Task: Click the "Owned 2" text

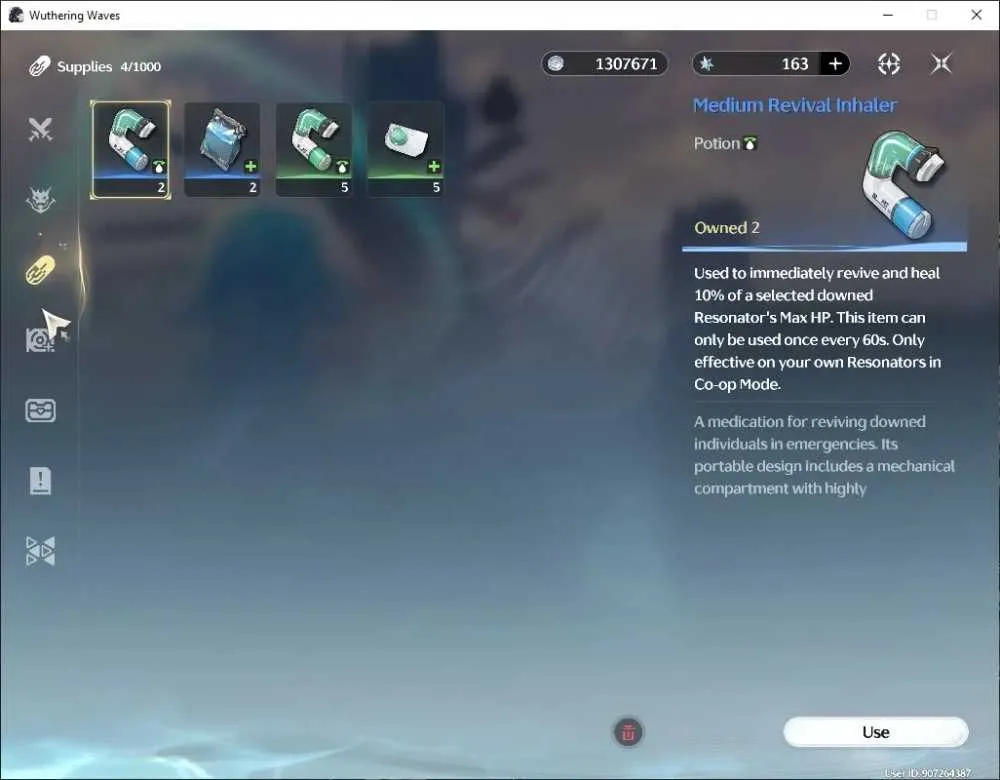Action: [727, 228]
